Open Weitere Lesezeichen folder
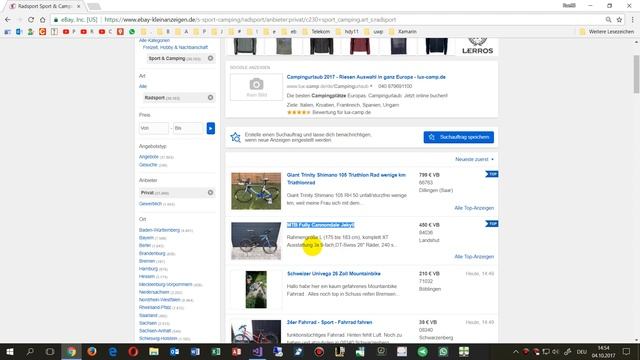 (607, 31)
